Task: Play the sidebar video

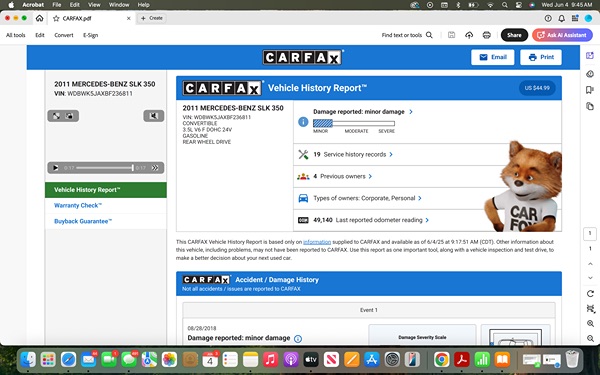Action: click(x=55, y=168)
